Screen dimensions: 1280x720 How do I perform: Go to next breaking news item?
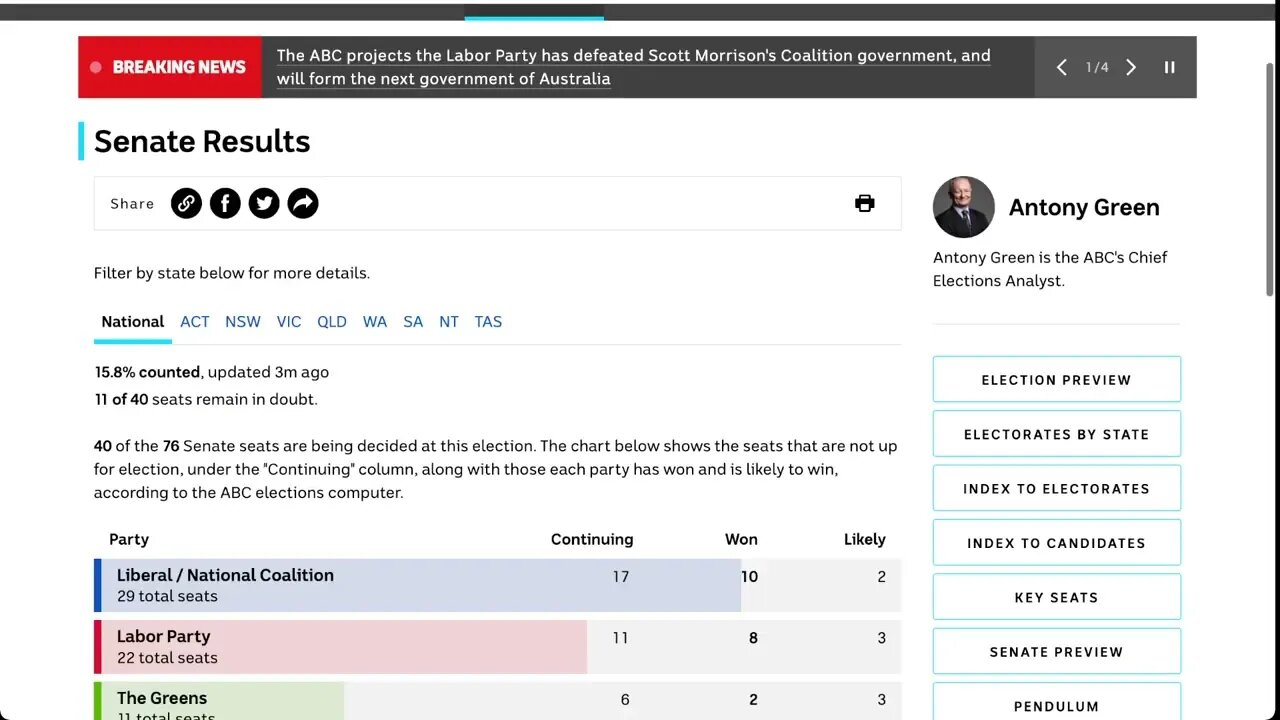pyautogui.click(x=1131, y=67)
